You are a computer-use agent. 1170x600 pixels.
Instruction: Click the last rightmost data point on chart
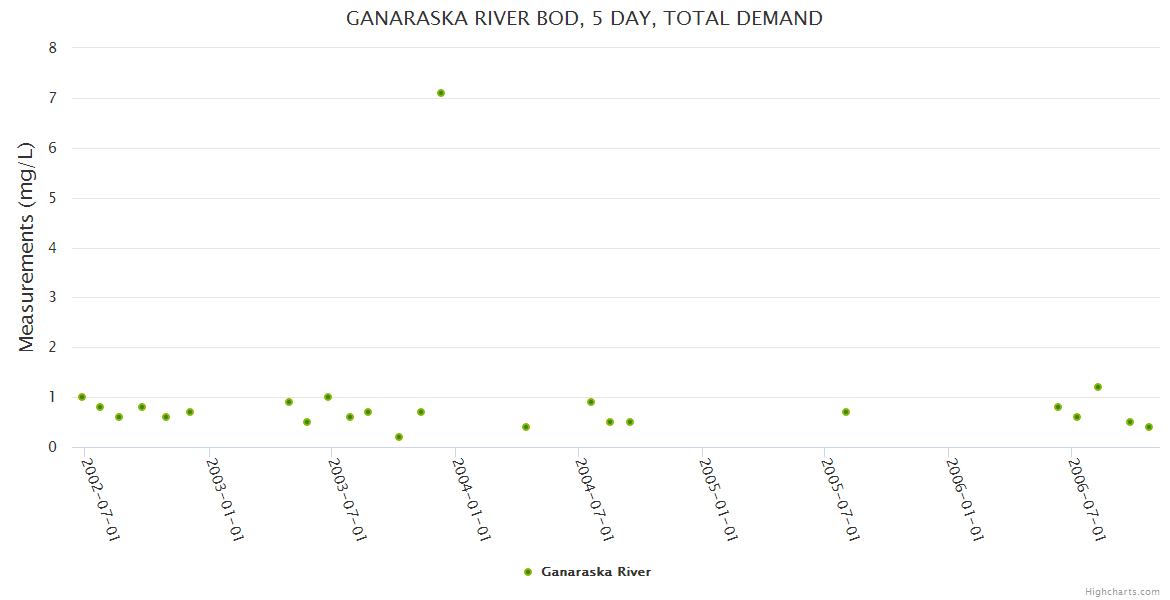[1149, 427]
